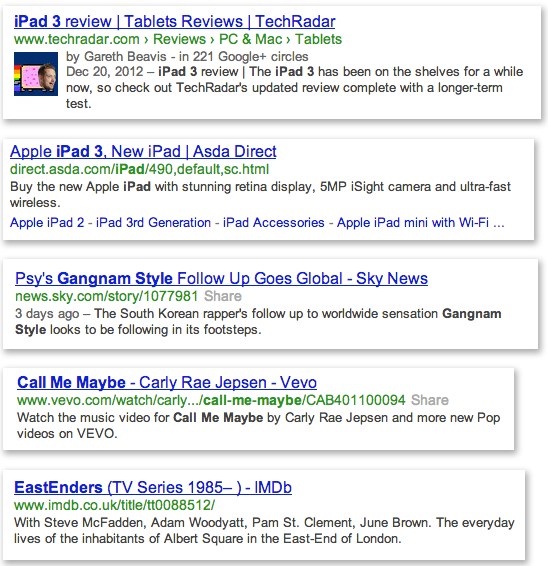Open the iPad 3 review TechRadar result
The image size is (548, 566).
174,22
